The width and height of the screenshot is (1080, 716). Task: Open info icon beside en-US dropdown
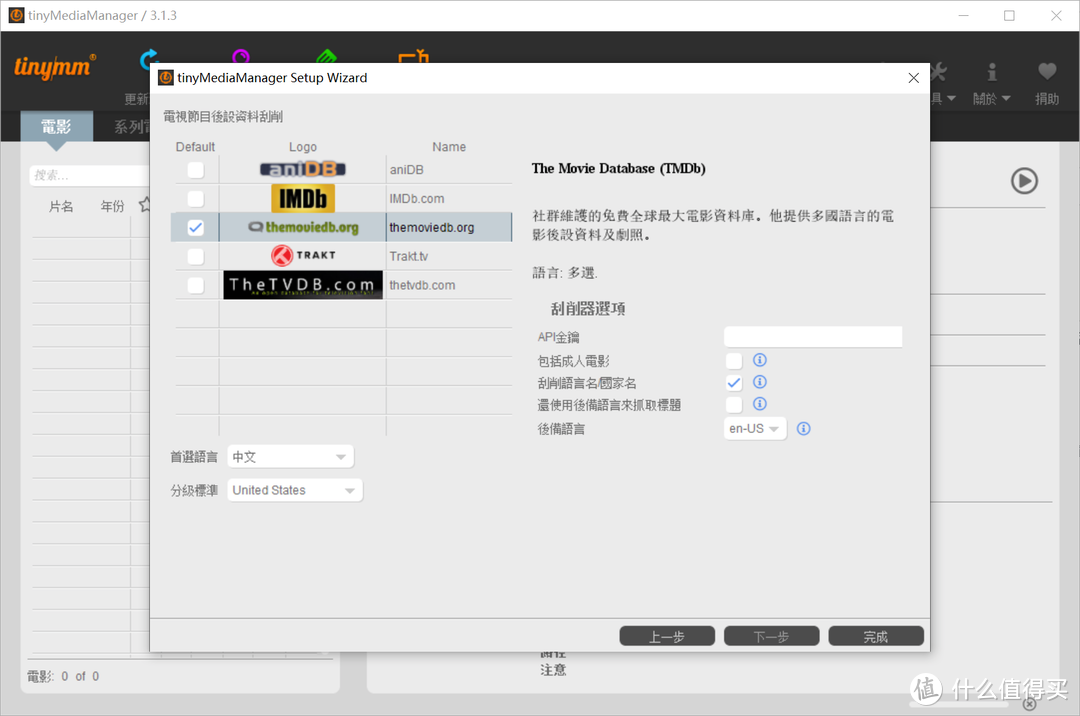[803, 429]
